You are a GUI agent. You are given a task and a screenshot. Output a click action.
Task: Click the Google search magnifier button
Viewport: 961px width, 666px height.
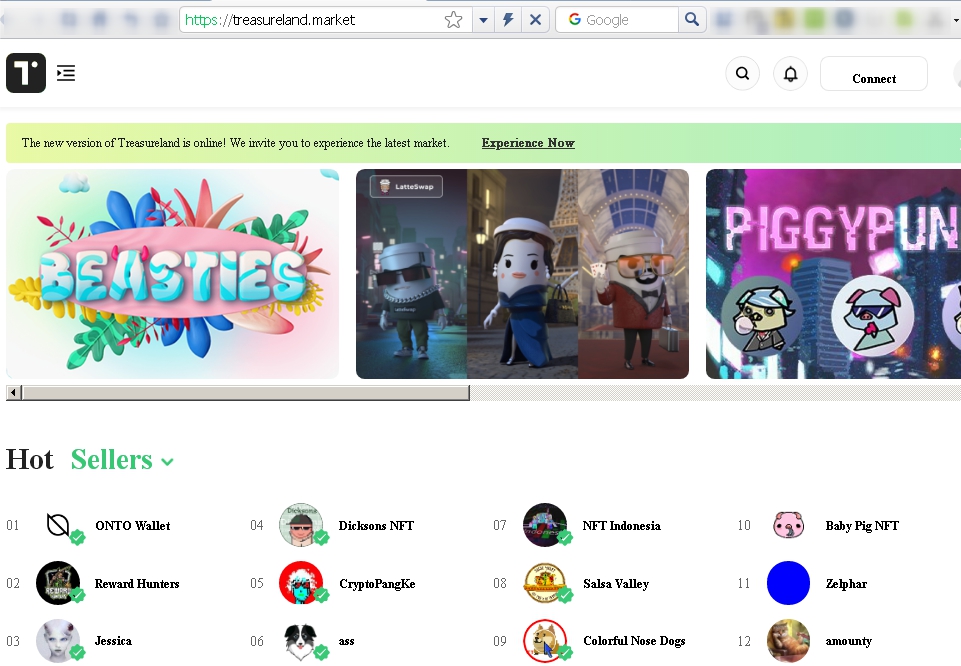pyautogui.click(x=692, y=20)
